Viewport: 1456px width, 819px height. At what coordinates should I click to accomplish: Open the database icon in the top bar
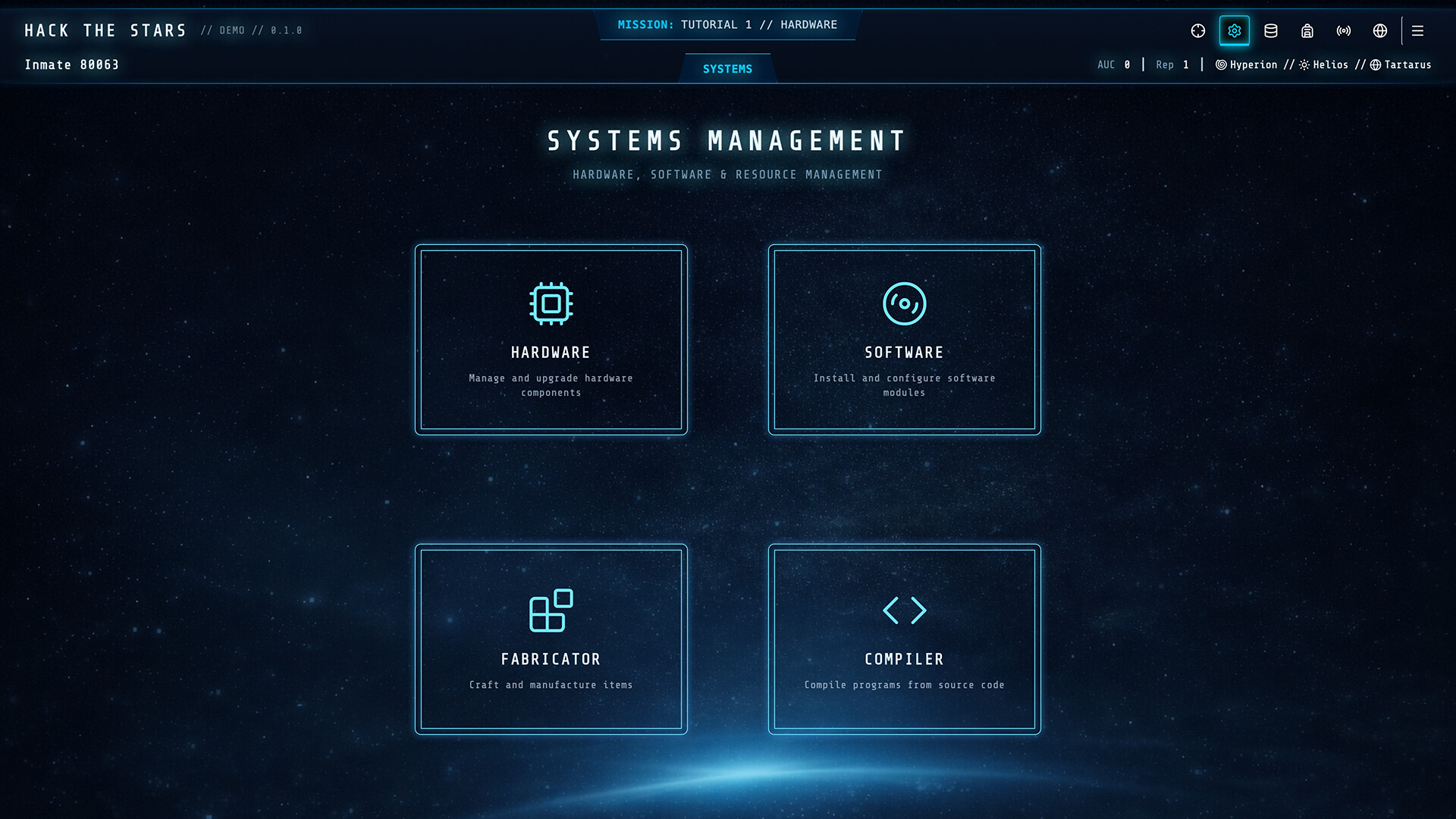(x=1271, y=31)
